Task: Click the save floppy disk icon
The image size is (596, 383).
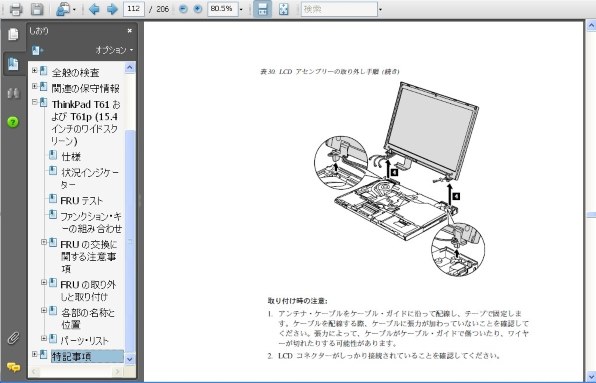Action: point(37,9)
